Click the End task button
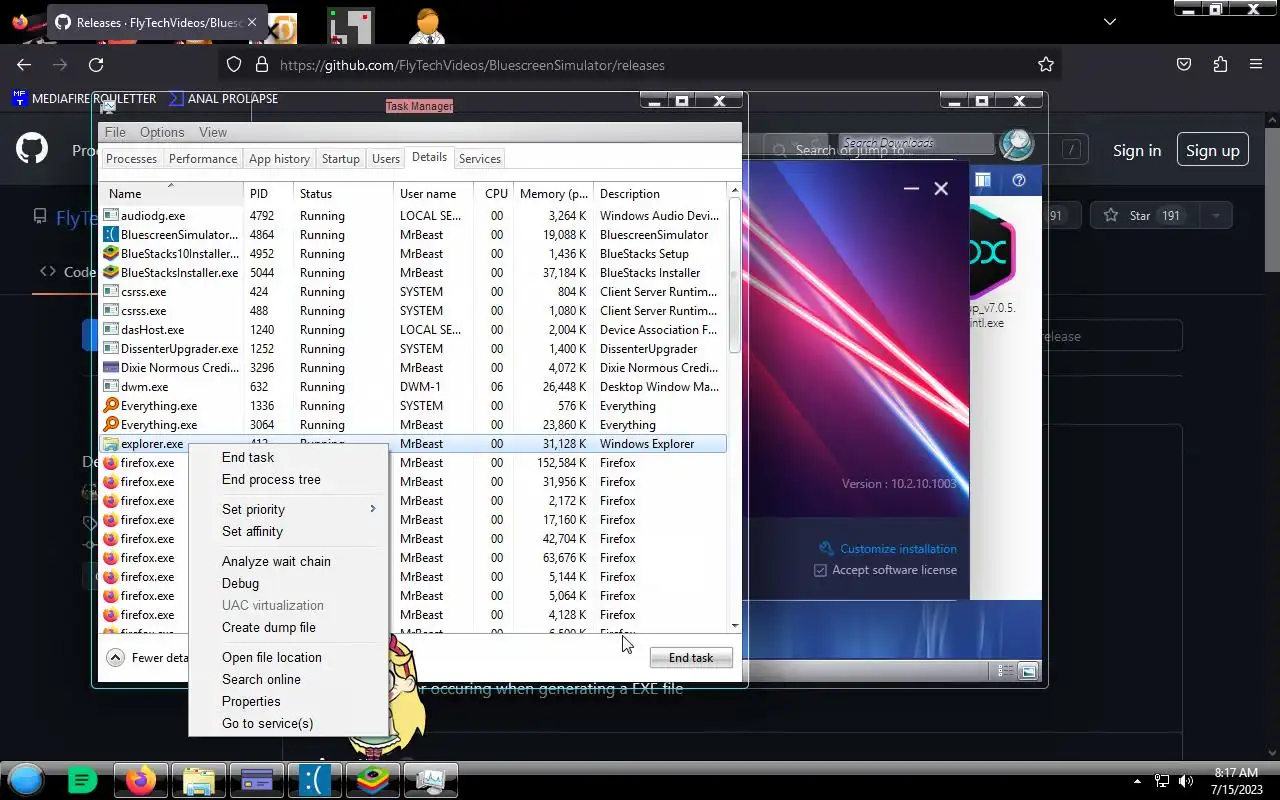The image size is (1280, 800). [691, 658]
